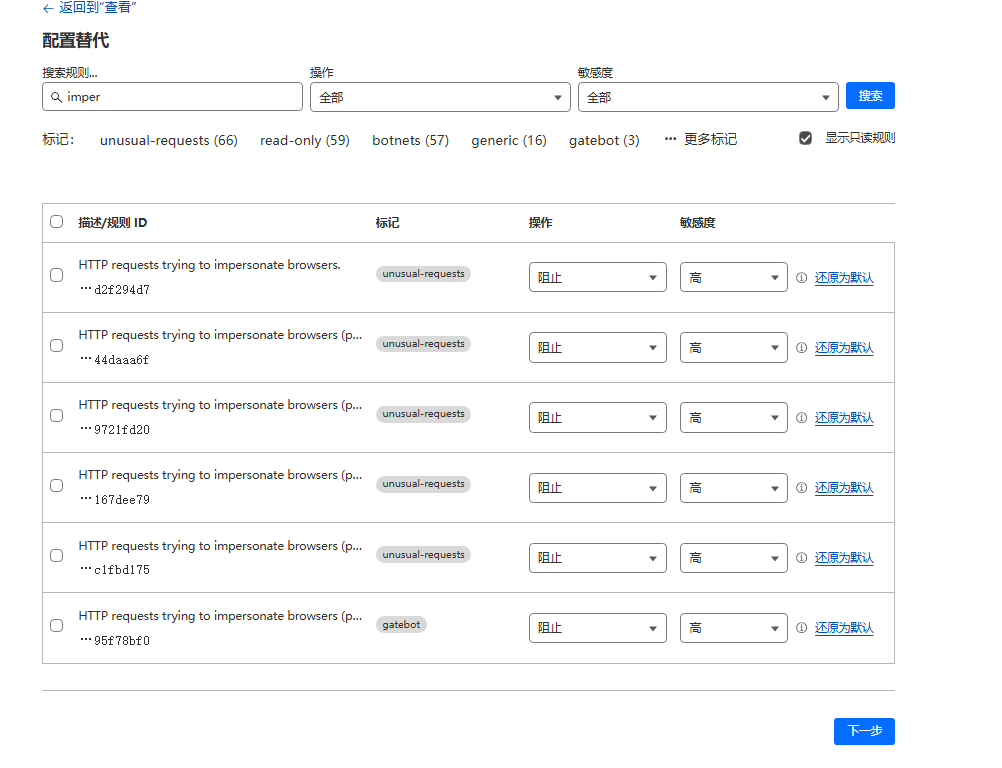This screenshot has width=1002, height=768.
Task: Click the back arrow to return to 查看
Action: pyautogui.click(x=48, y=8)
